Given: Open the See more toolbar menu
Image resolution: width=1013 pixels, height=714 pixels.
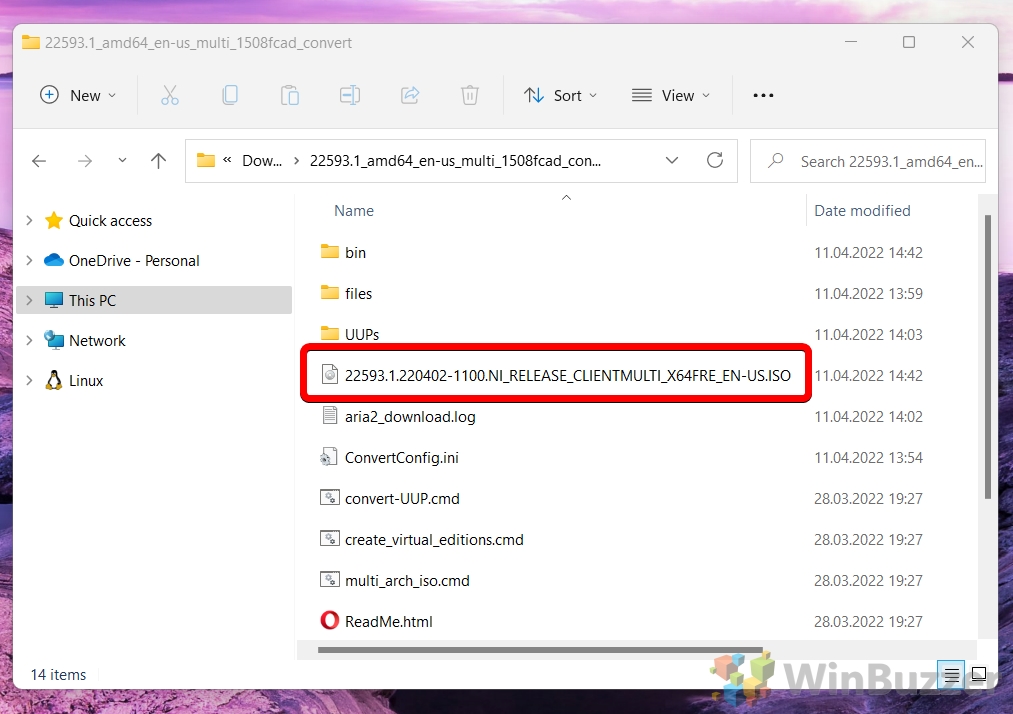Looking at the screenshot, I should (763, 95).
